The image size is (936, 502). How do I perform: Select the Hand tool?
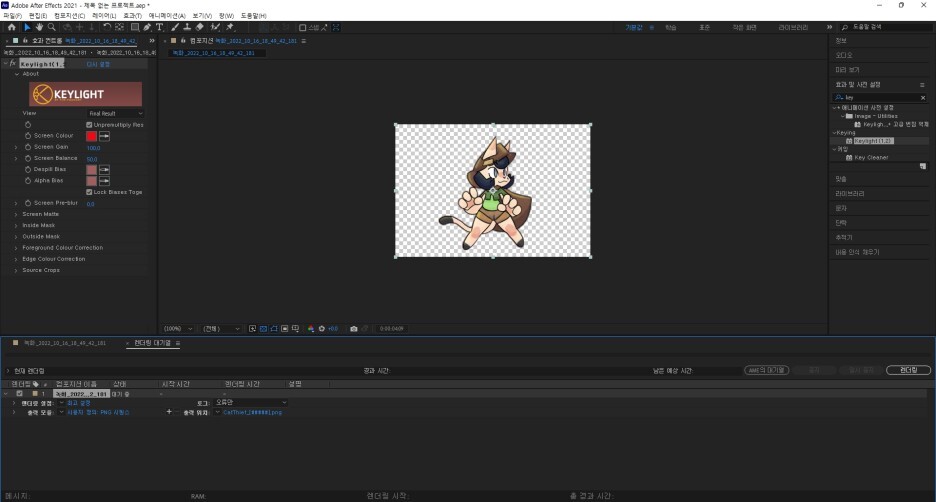click(x=39, y=27)
